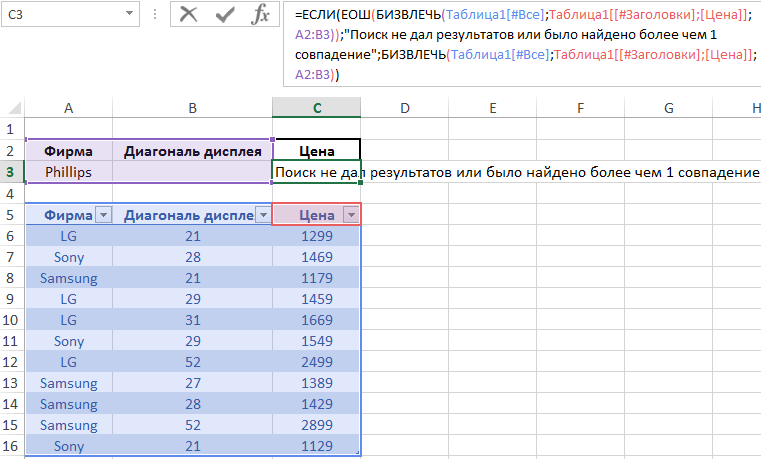Open the Фирма column filter dropdown
761x459 pixels.
(x=101, y=215)
